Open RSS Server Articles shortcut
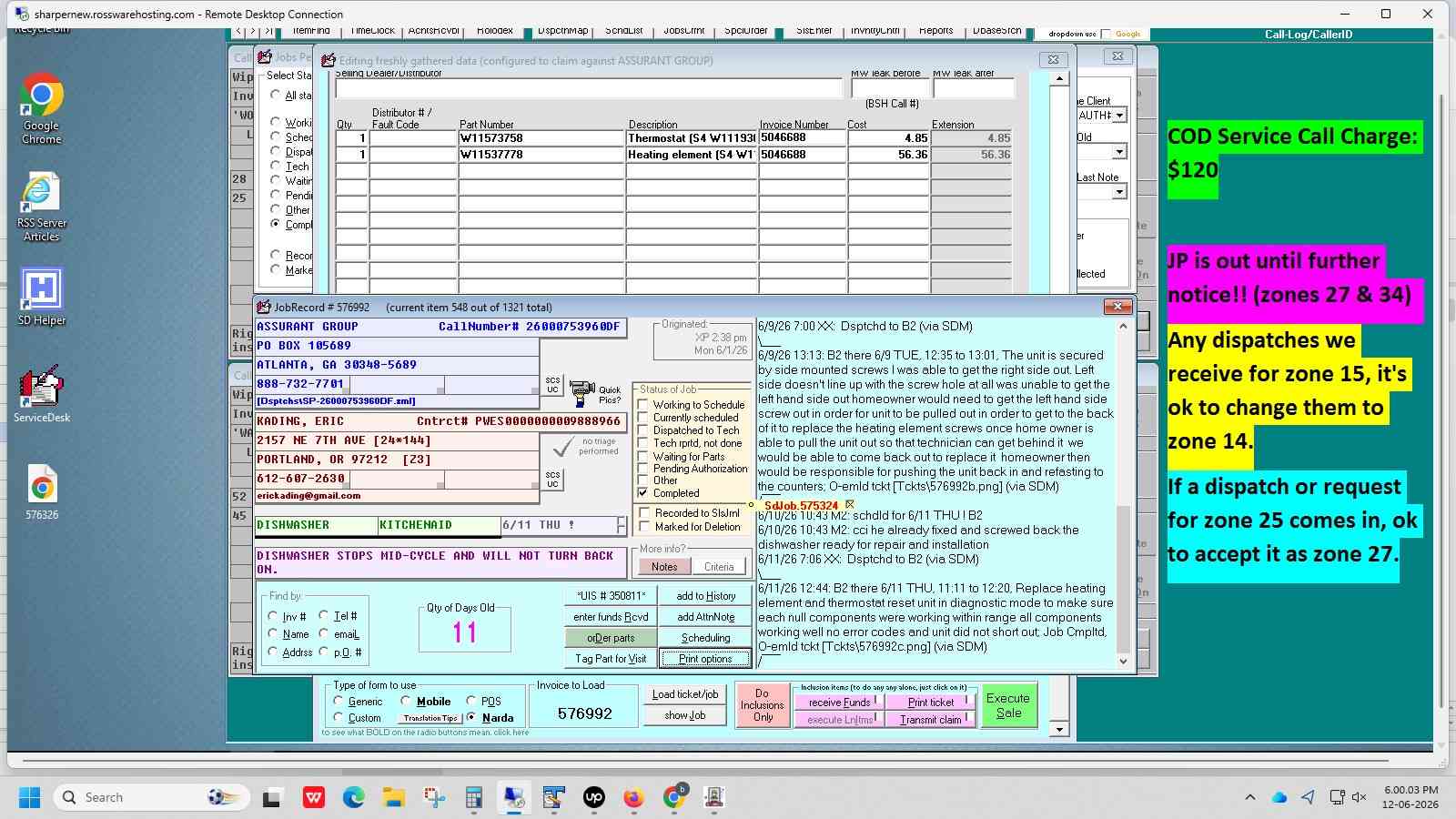Screen dimensions: 1456x819 [42, 207]
